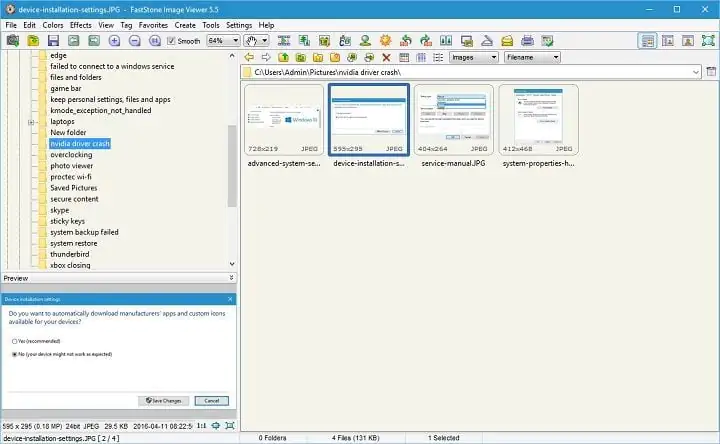Go to the previous image in the toolbar
720x444 pixels.
[x=73, y=41]
